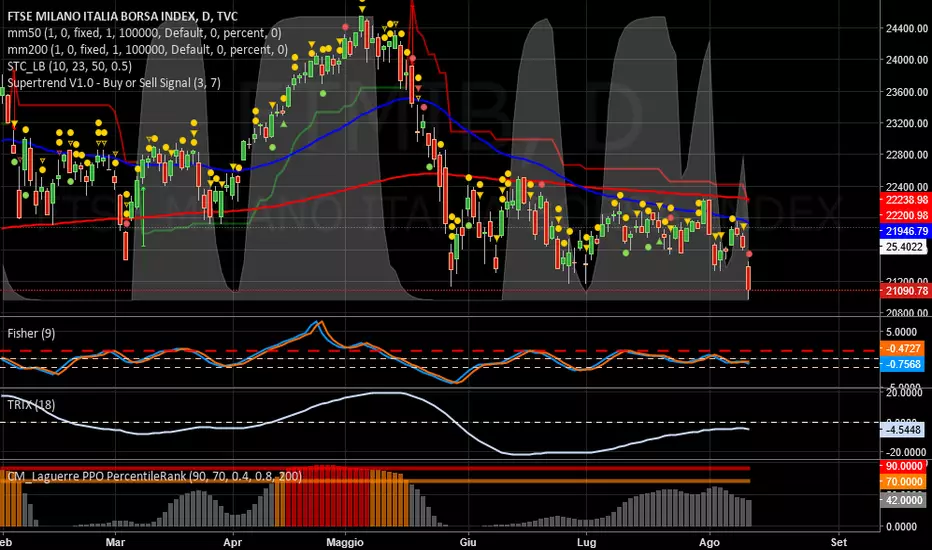Click the 21090.78 last price label

coord(905,291)
